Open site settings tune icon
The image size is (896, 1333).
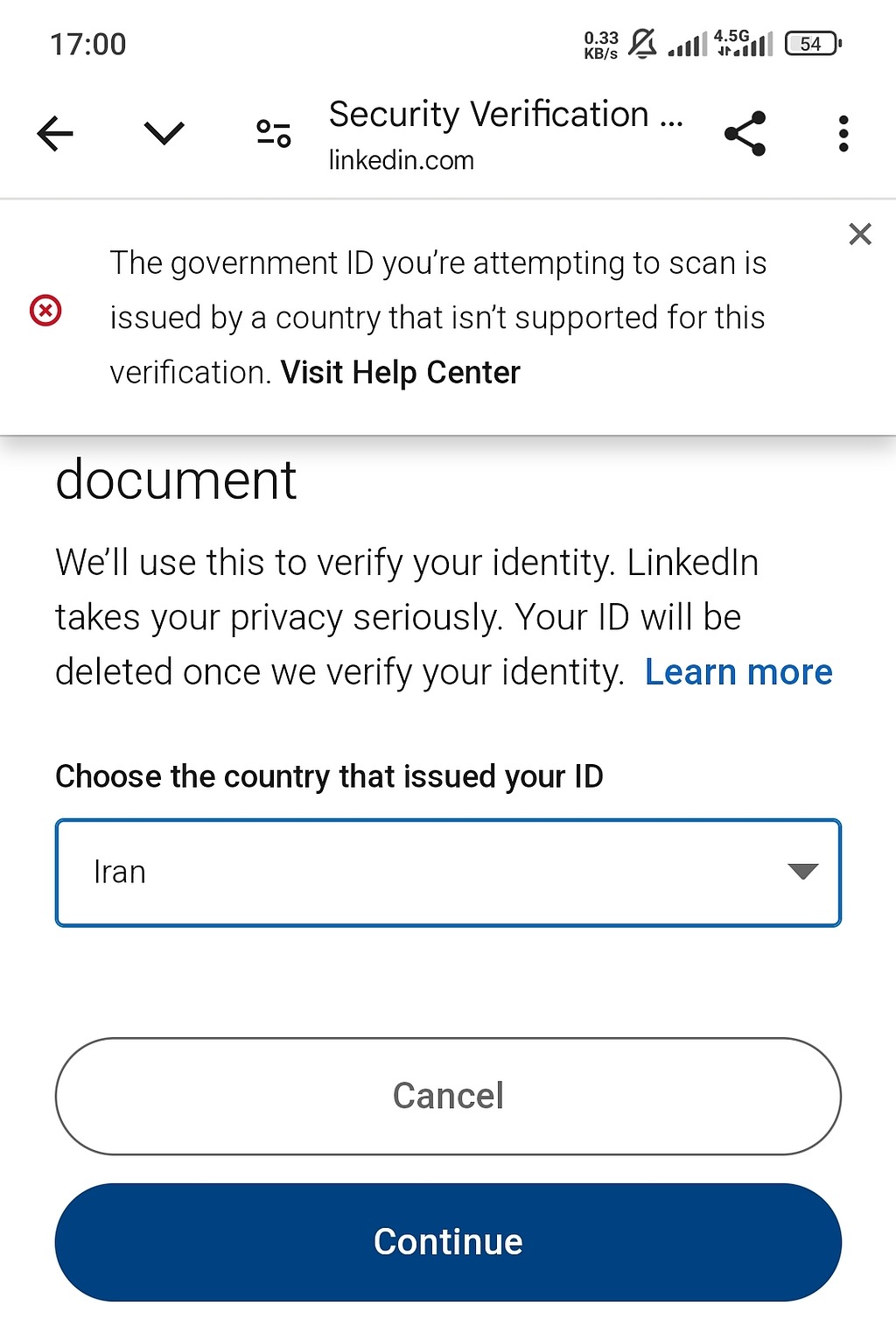tap(273, 134)
